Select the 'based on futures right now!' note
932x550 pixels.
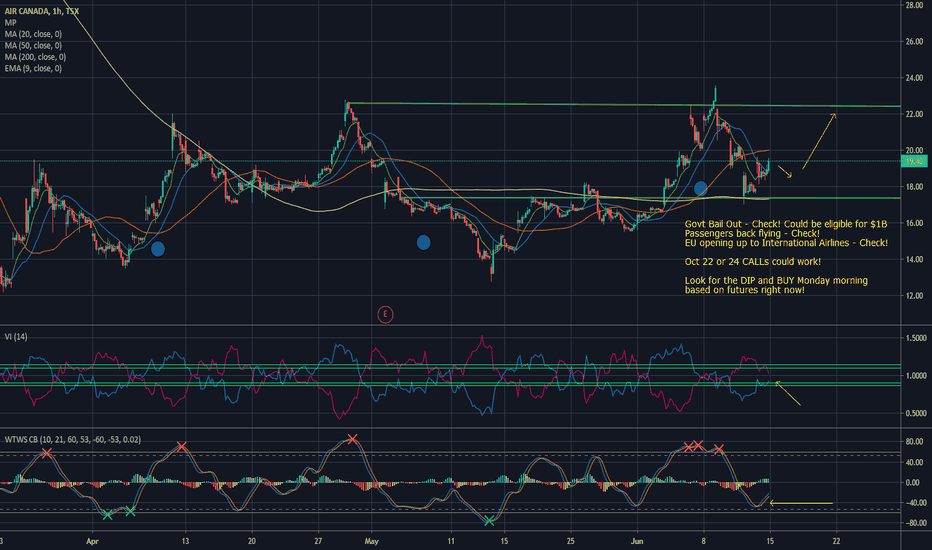point(745,290)
